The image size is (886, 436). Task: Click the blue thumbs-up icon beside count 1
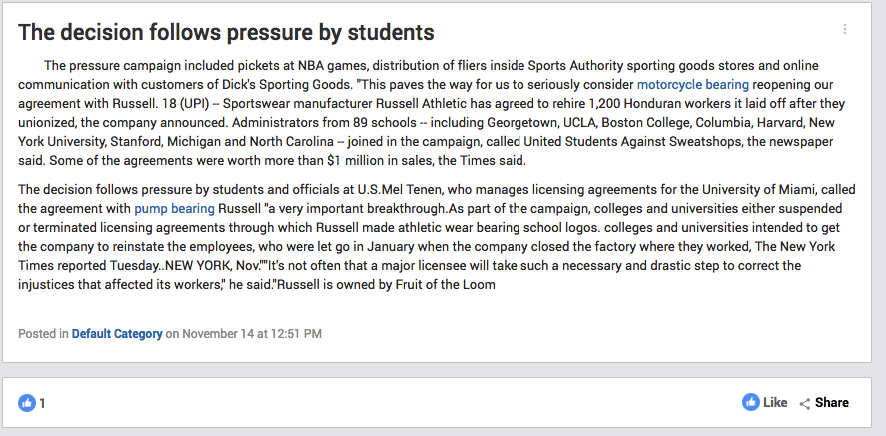click(27, 403)
